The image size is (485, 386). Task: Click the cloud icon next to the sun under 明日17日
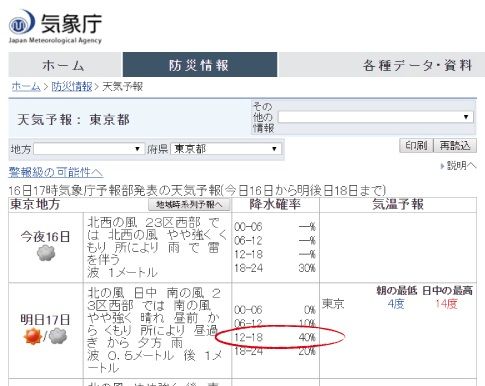(x=58, y=336)
